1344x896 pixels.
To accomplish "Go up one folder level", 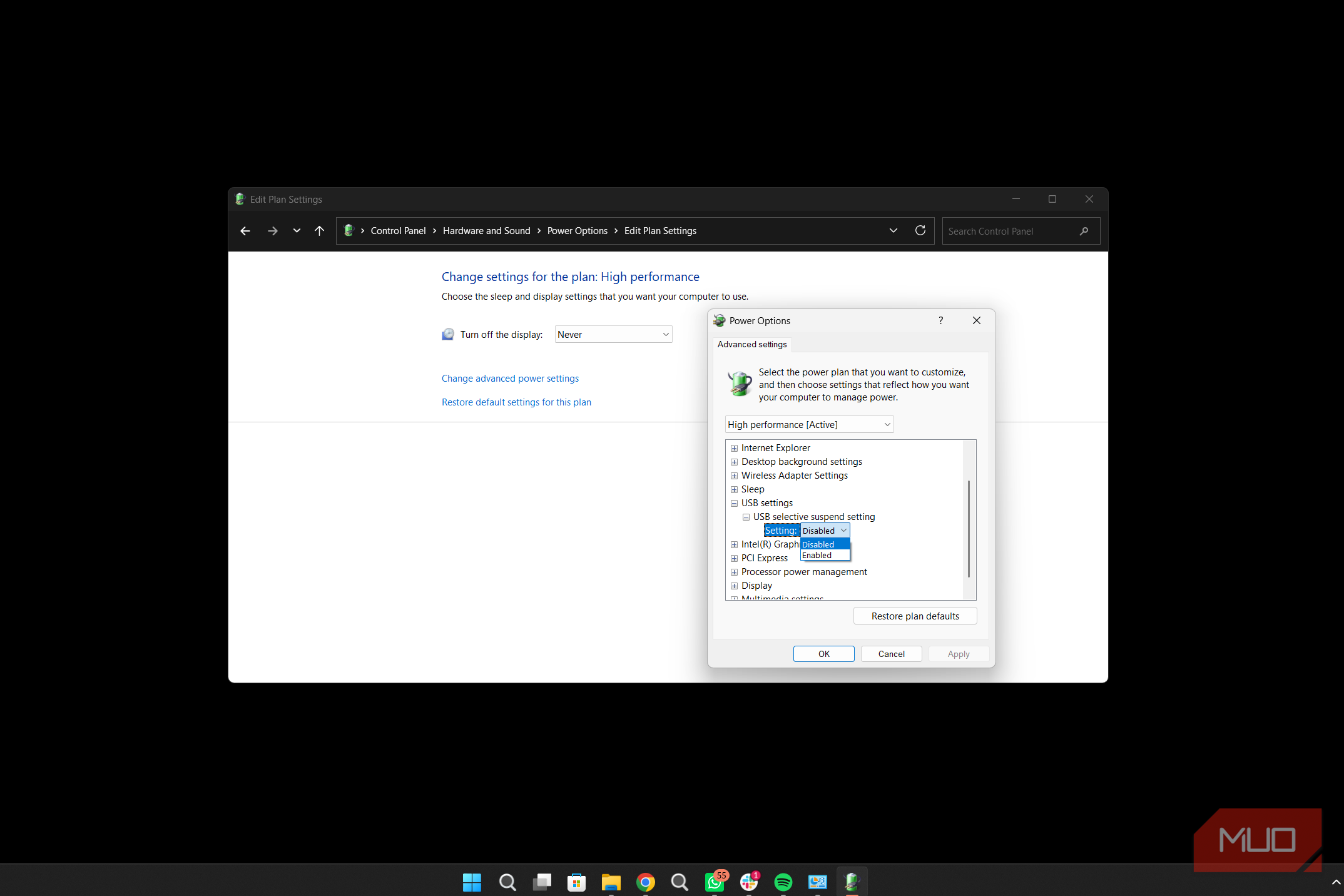I will click(319, 231).
